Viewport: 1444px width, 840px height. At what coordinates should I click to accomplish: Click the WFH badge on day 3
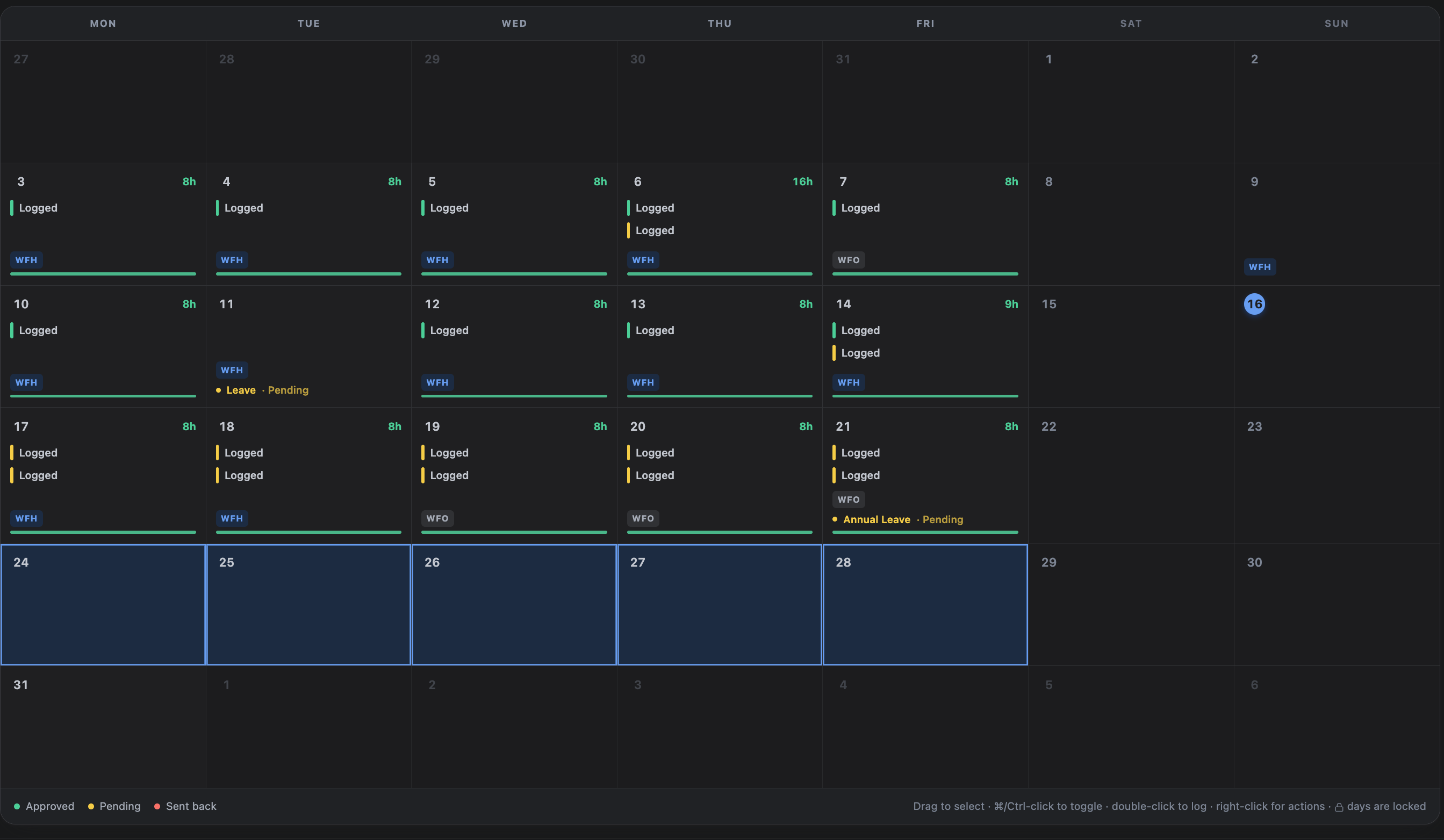coord(26,260)
